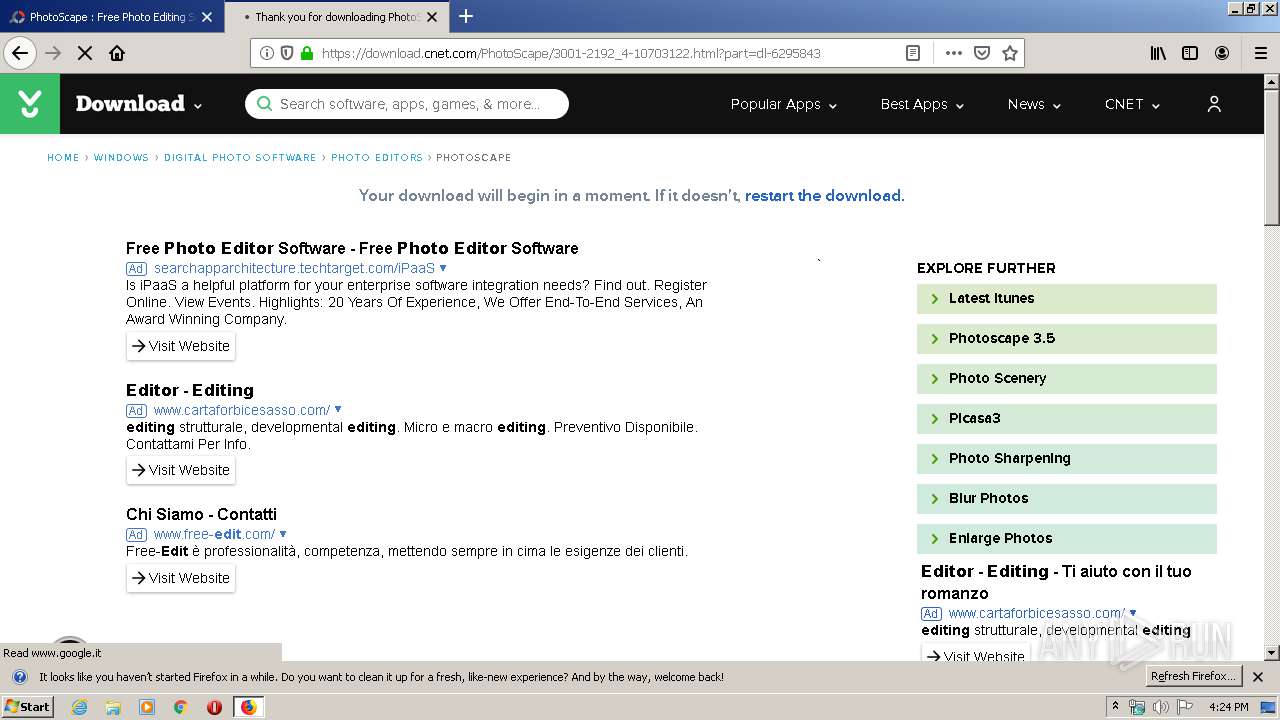Screen dimensions: 1280x720
Task: Click the tracking protection shield icon
Action: pyautogui.click(x=287, y=53)
